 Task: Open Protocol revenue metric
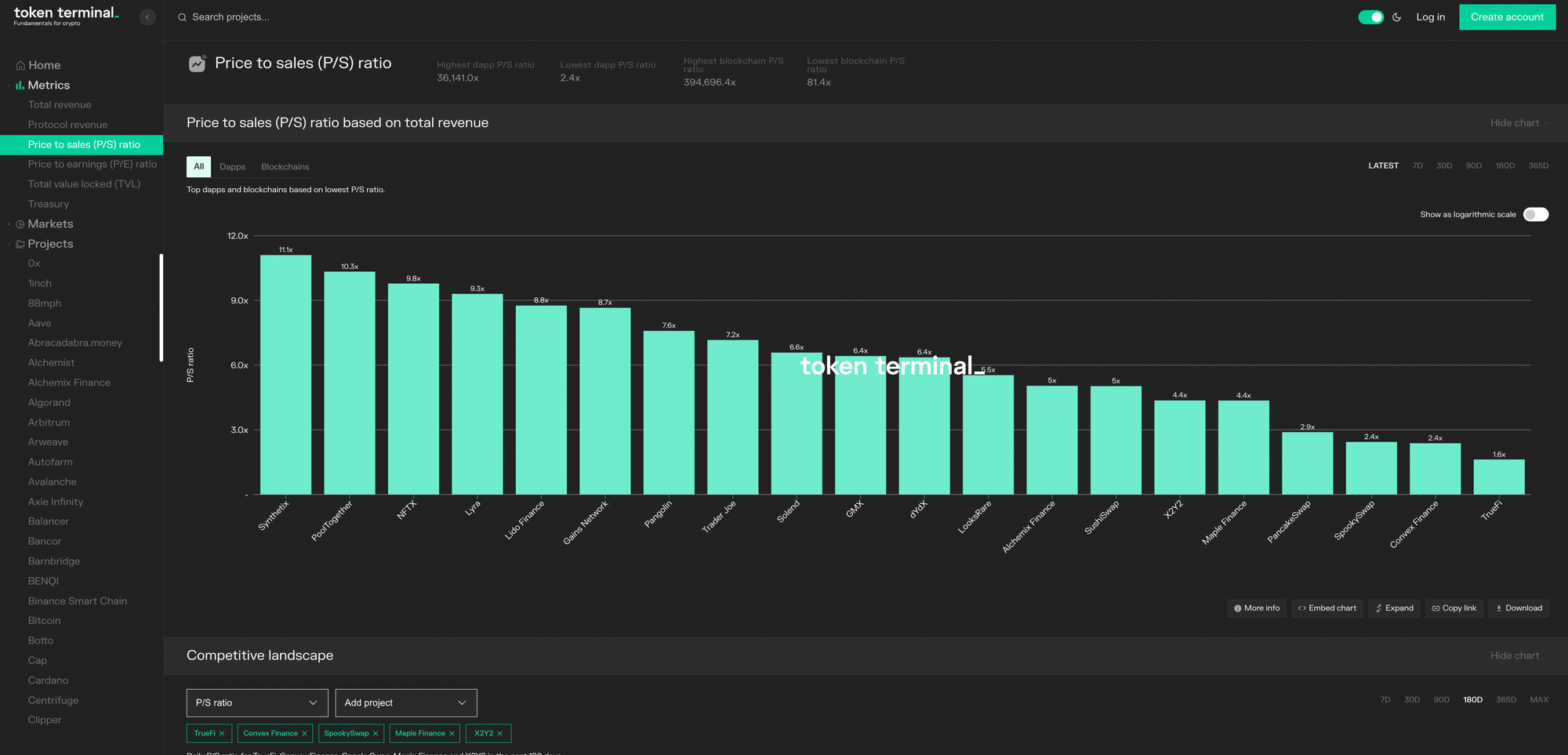point(67,125)
